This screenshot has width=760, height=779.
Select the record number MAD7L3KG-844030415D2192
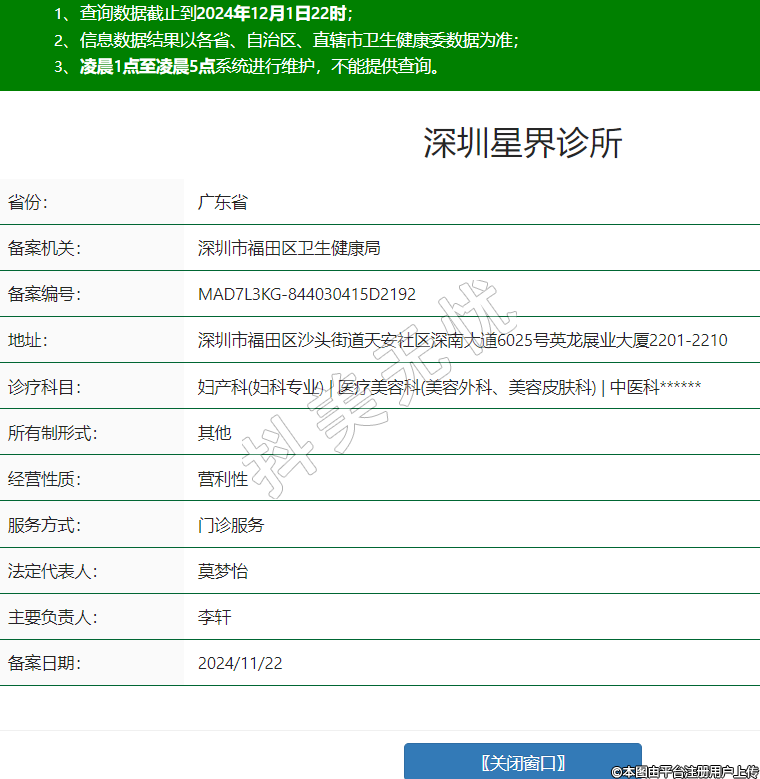click(307, 294)
